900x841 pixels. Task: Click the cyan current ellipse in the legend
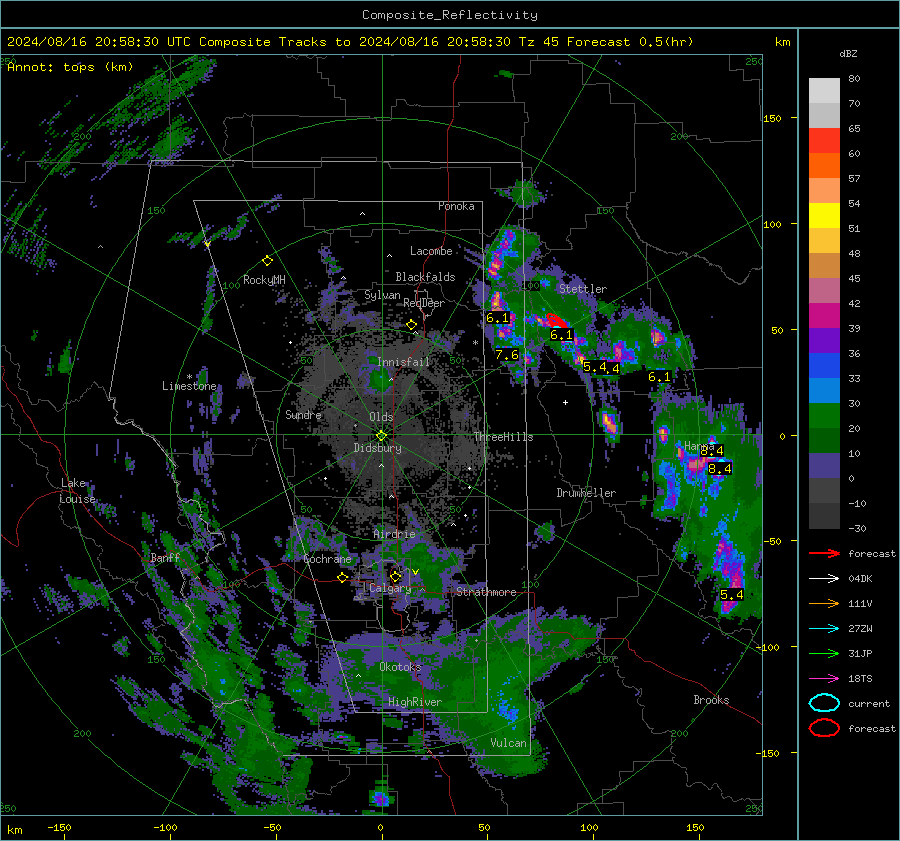click(x=824, y=703)
